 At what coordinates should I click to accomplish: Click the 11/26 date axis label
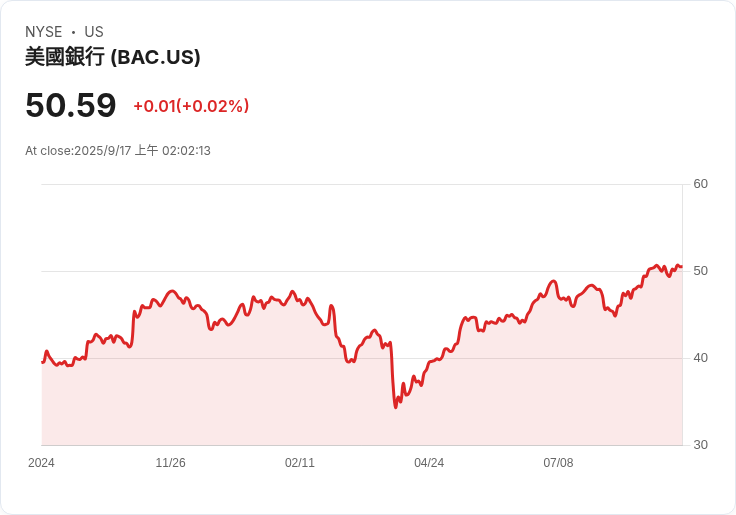click(170, 463)
